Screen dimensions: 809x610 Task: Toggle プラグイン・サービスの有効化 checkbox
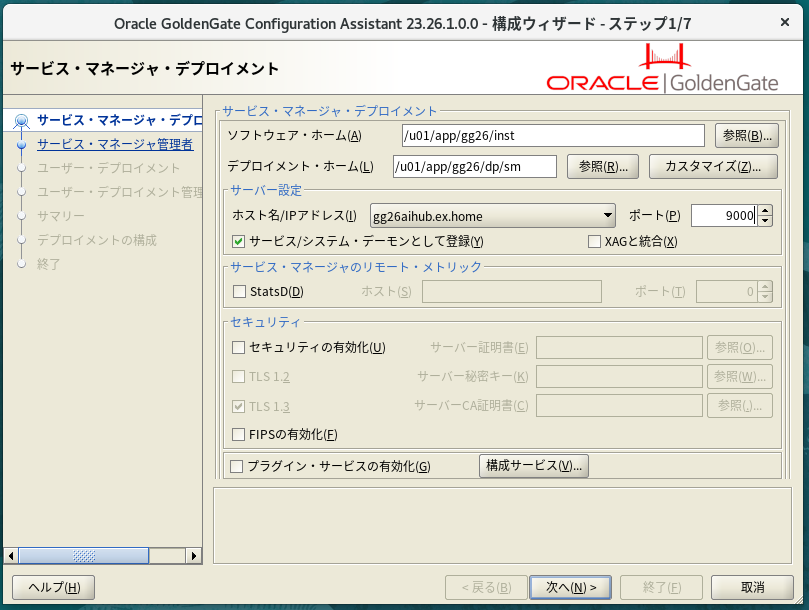tap(237, 466)
